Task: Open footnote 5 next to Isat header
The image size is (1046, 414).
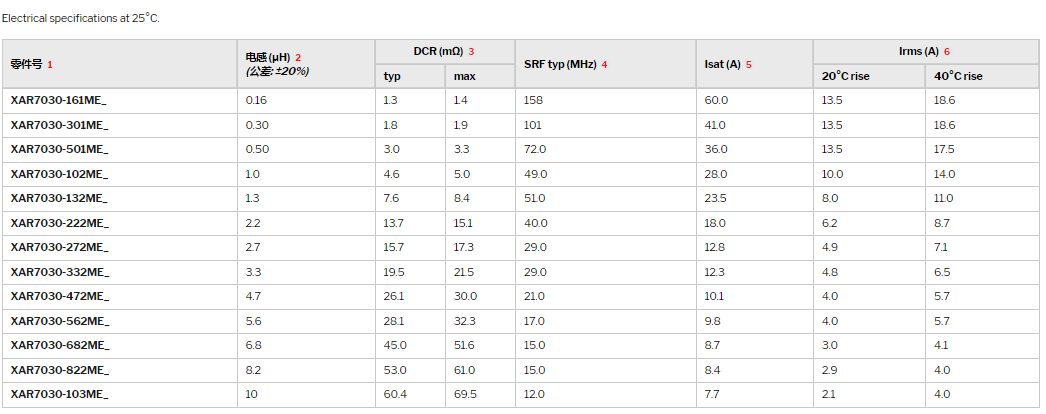Action: click(748, 65)
